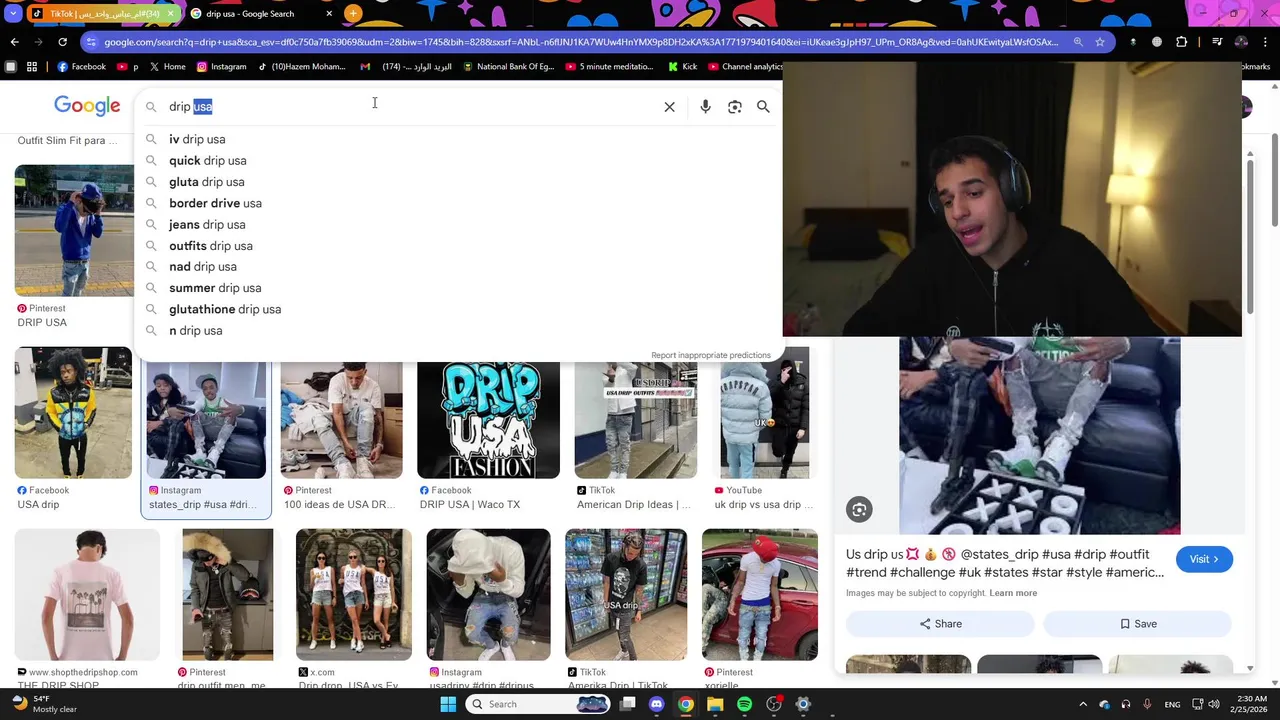Open x.com Drip drop USA thumbnail
The width and height of the screenshot is (1280, 720).
click(x=354, y=595)
